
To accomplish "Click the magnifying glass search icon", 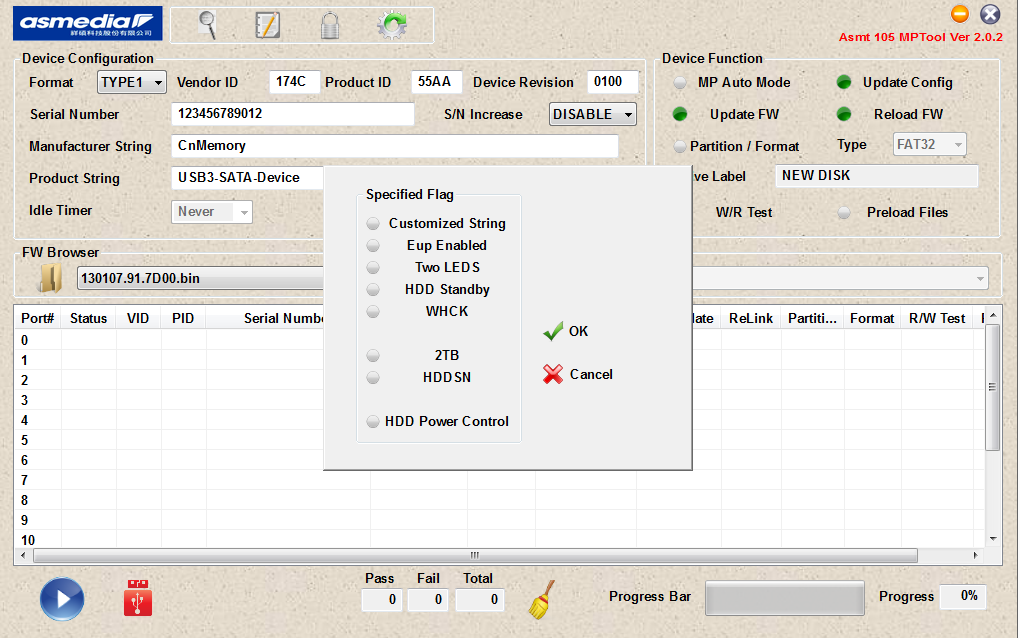I will (x=208, y=25).
